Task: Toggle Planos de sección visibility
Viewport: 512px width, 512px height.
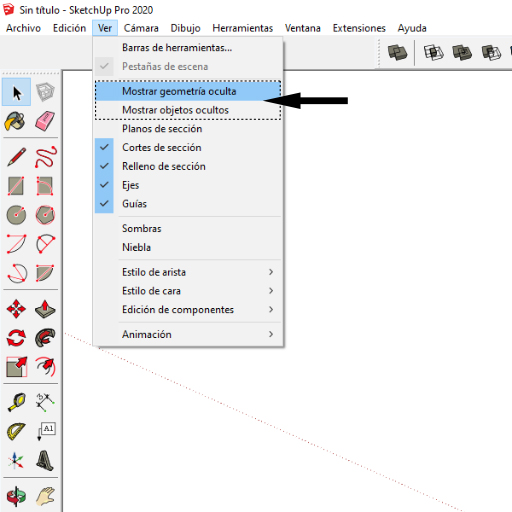Action: tap(188, 129)
